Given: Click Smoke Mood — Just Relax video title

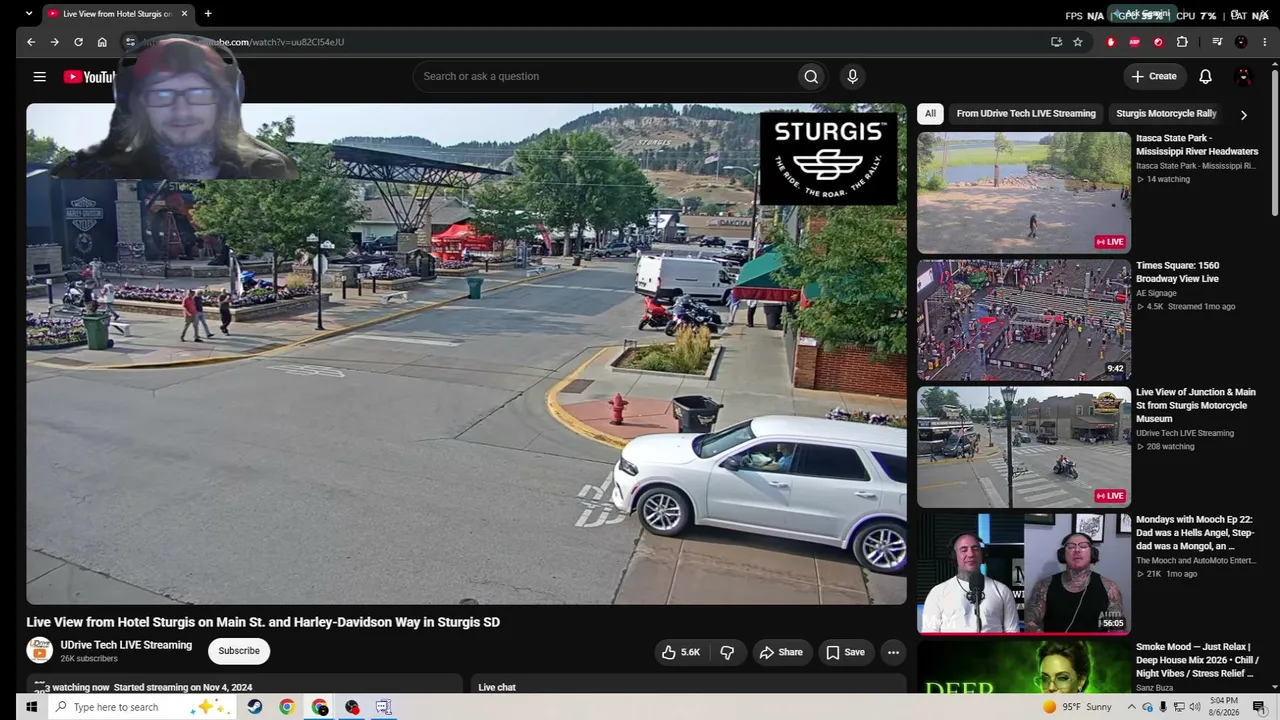Looking at the screenshot, I should point(1197,660).
